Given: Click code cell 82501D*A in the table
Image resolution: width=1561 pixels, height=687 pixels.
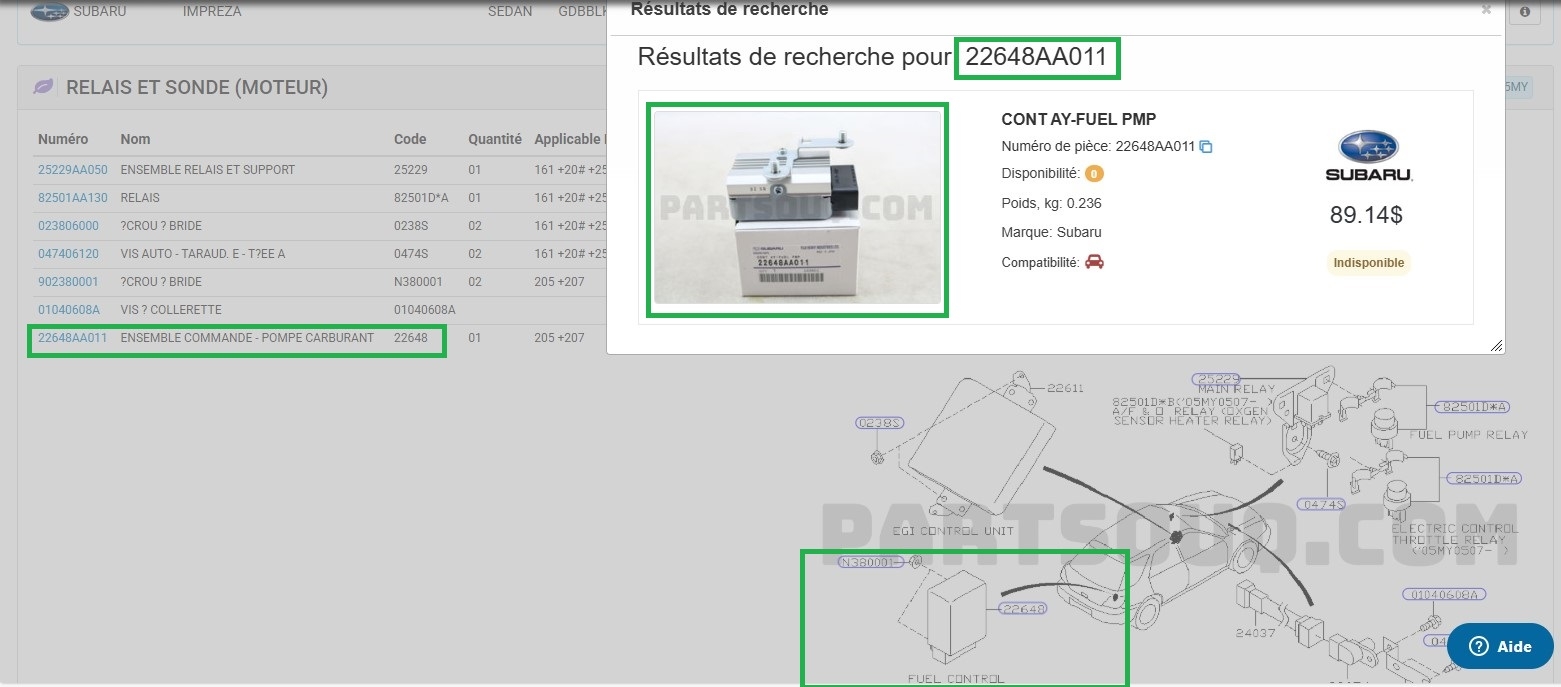Looking at the screenshot, I should pyautogui.click(x=421, y=198).
